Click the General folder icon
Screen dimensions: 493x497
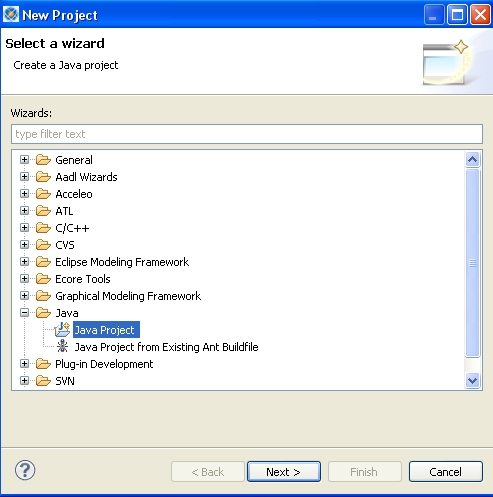(43, 160)
